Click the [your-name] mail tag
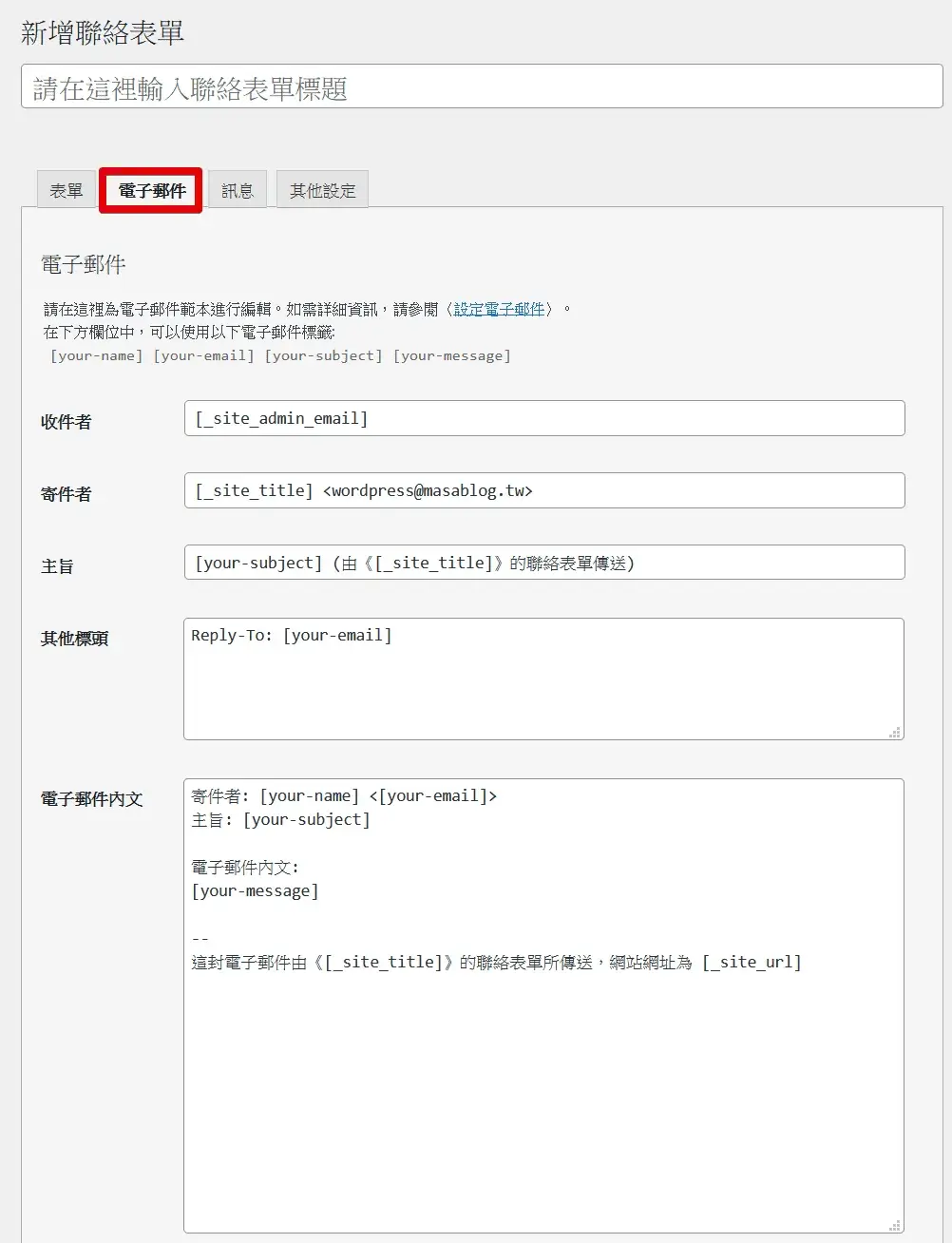This screenshot has width=952, height=1243. (x=97, y=355)
